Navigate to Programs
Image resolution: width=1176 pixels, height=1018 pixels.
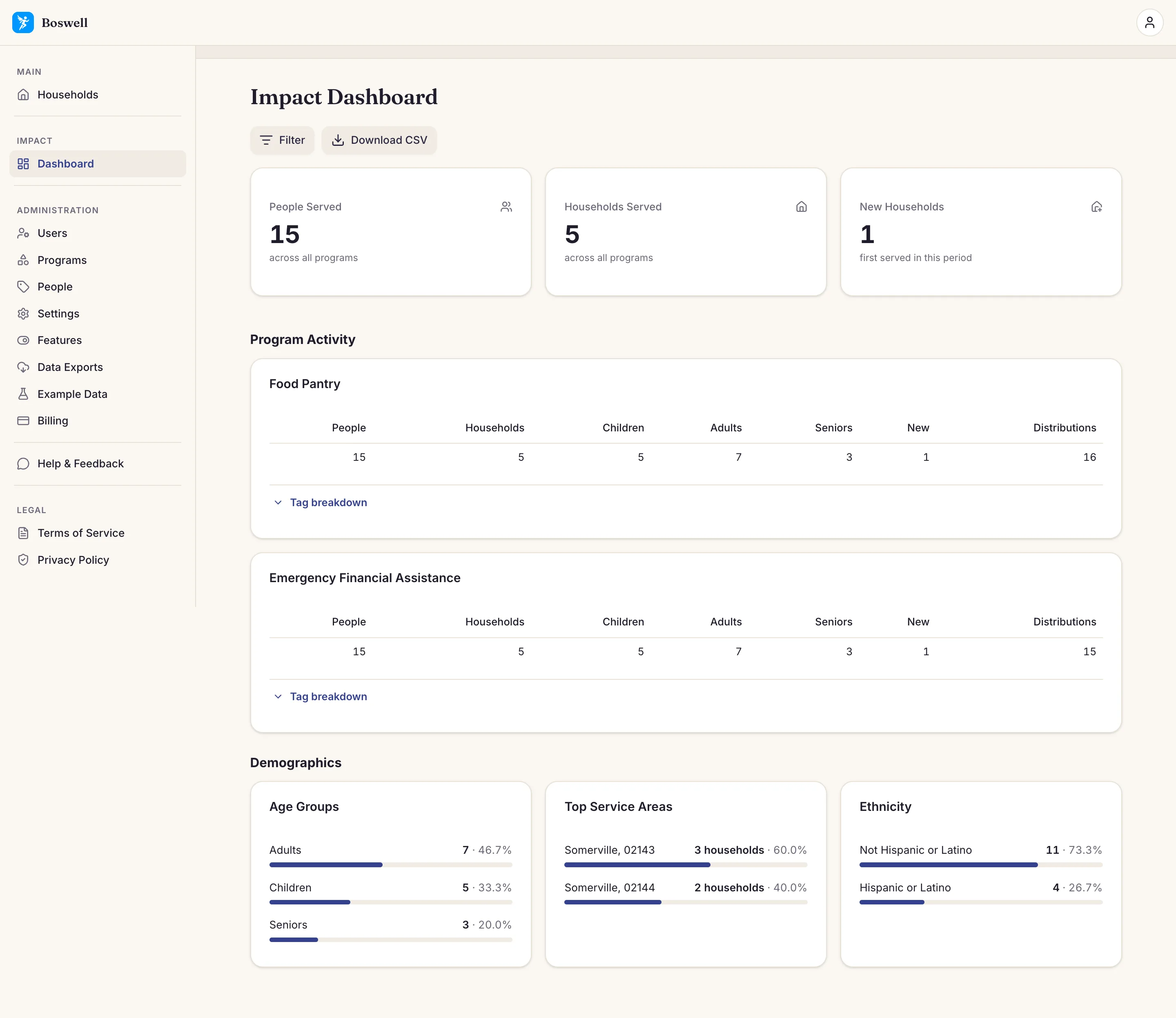[98, 260]
